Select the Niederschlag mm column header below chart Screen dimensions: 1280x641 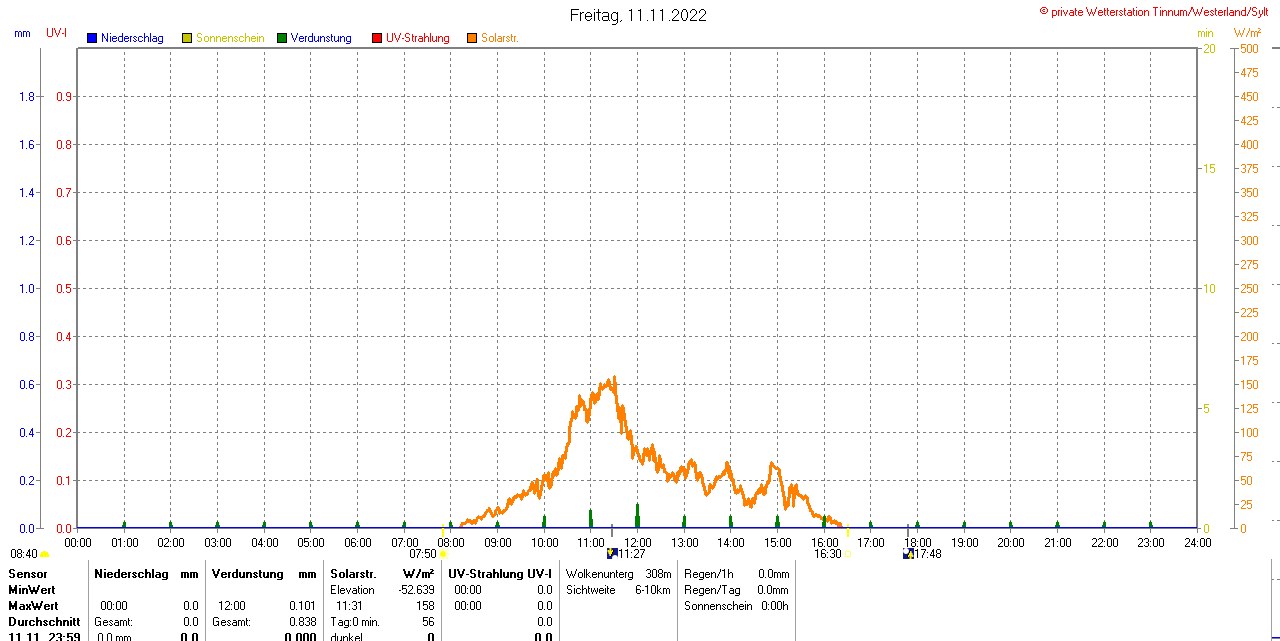146,574
